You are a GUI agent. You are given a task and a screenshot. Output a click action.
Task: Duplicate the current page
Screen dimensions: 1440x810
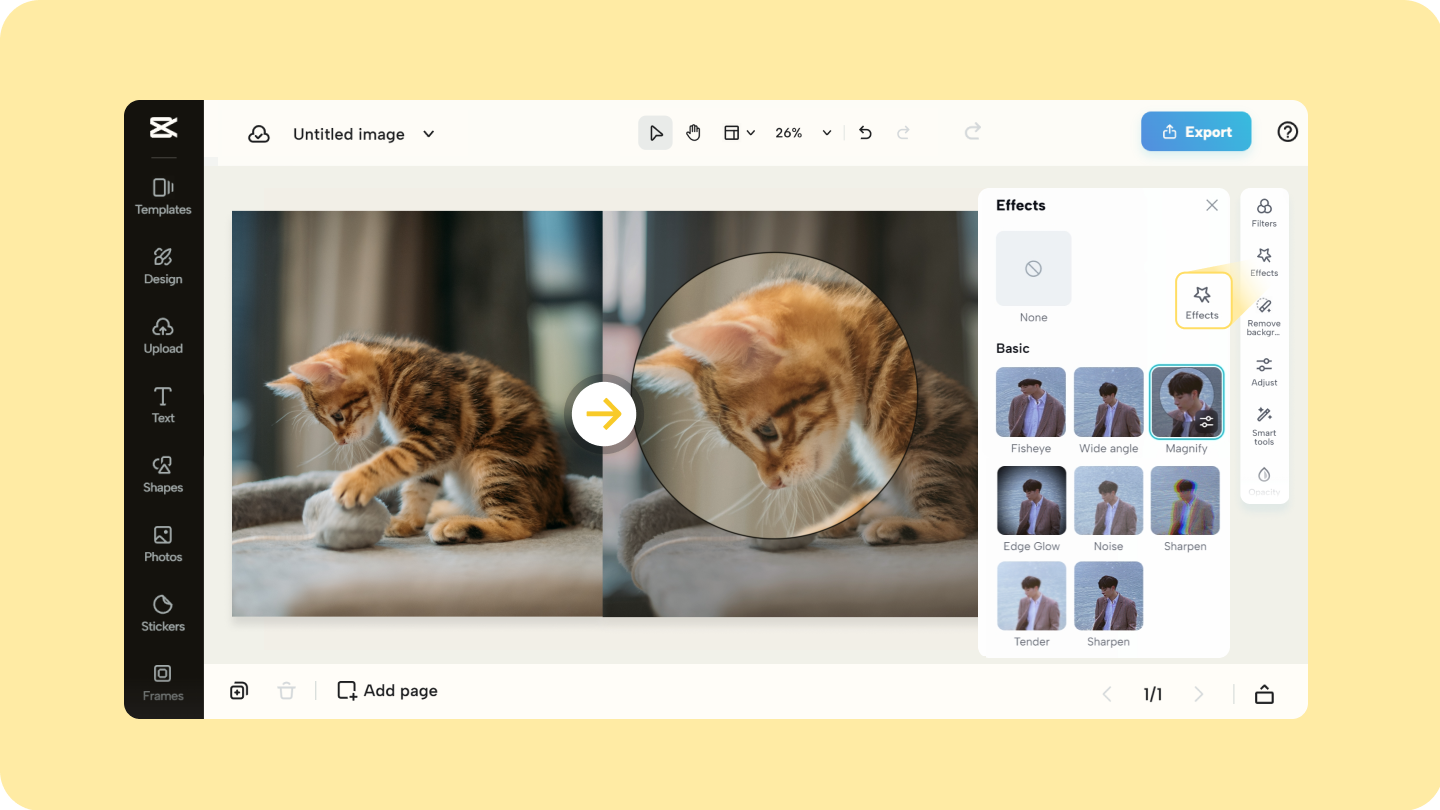tap(239, 691)
